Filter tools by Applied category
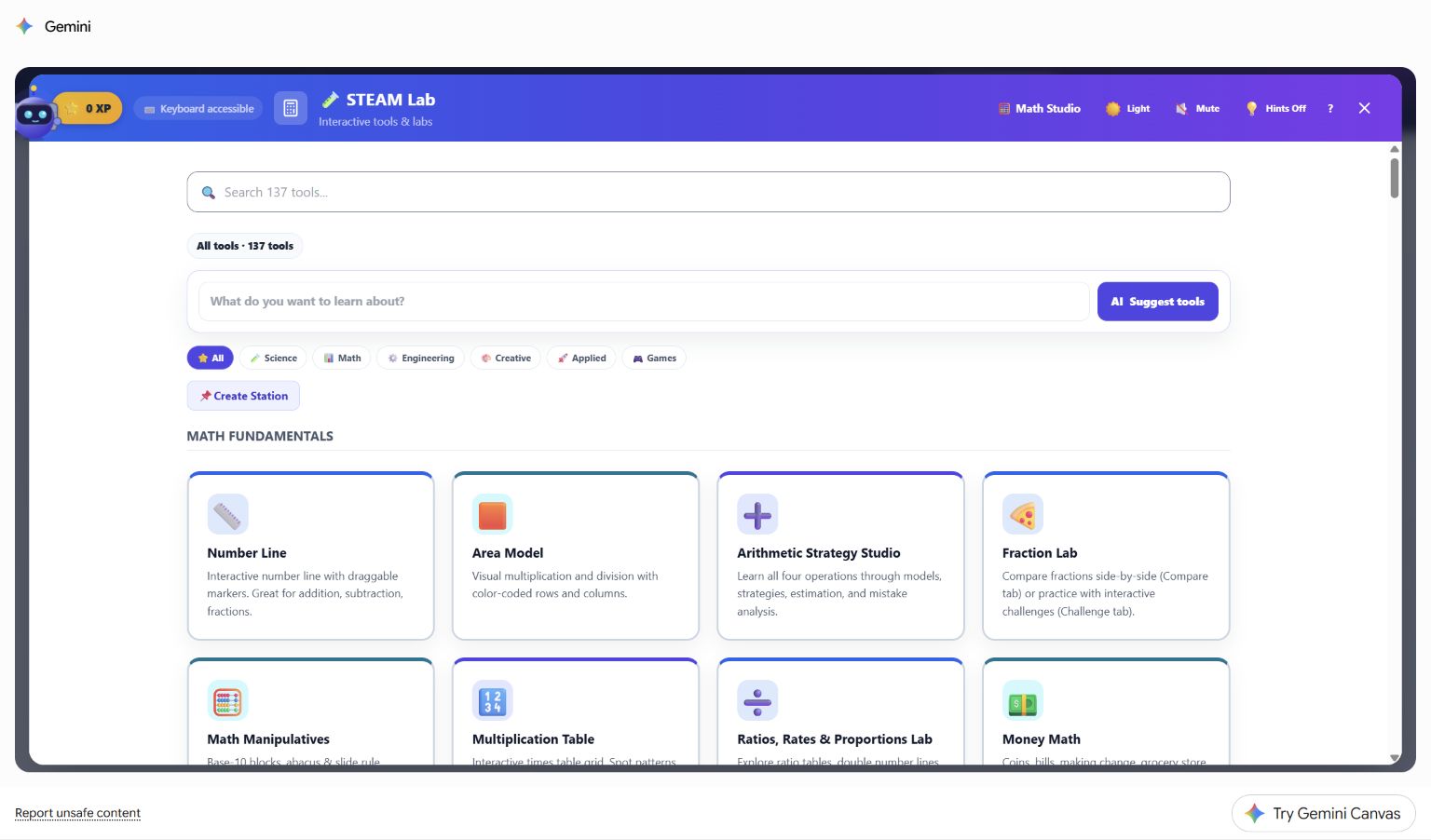The width and height of the screenshot is (1431, 840). pyautogui.click(x=581, y=358)
